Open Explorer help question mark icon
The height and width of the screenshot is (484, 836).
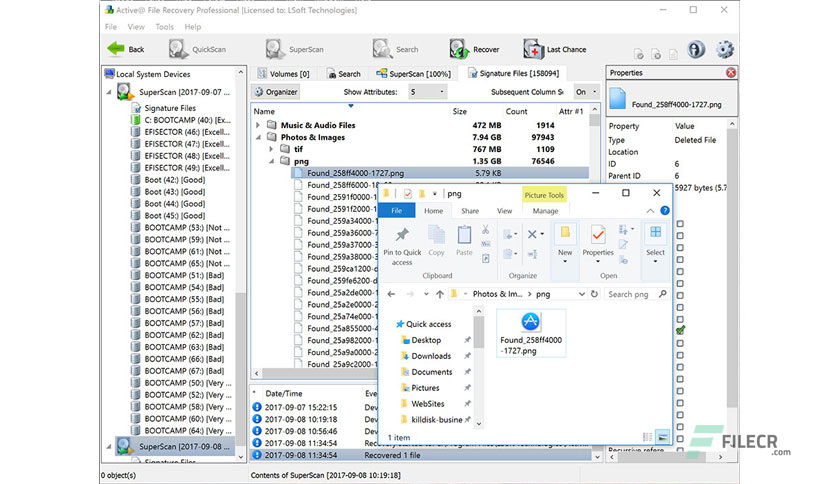(665, 211)
